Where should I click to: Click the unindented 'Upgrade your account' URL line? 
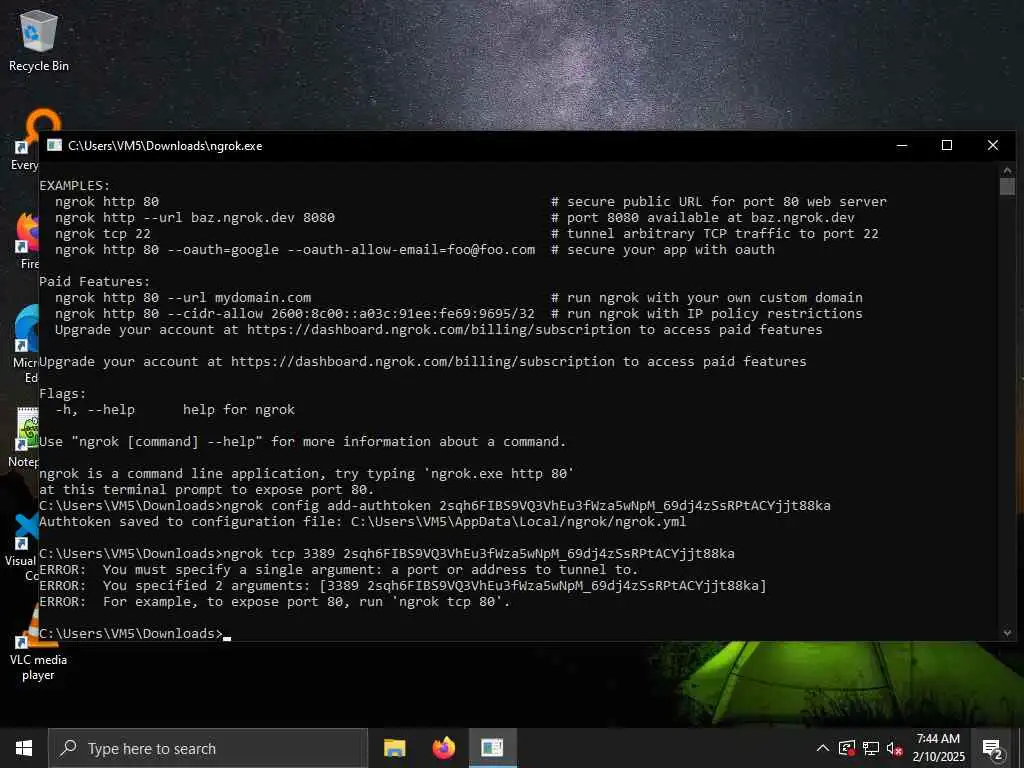[423, 361]
